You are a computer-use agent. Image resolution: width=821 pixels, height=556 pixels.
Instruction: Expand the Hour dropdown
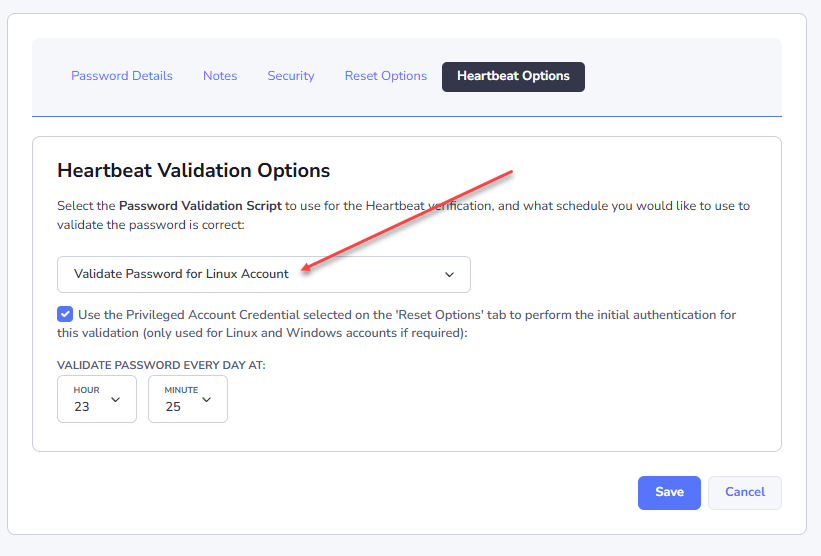pos(97,399)
